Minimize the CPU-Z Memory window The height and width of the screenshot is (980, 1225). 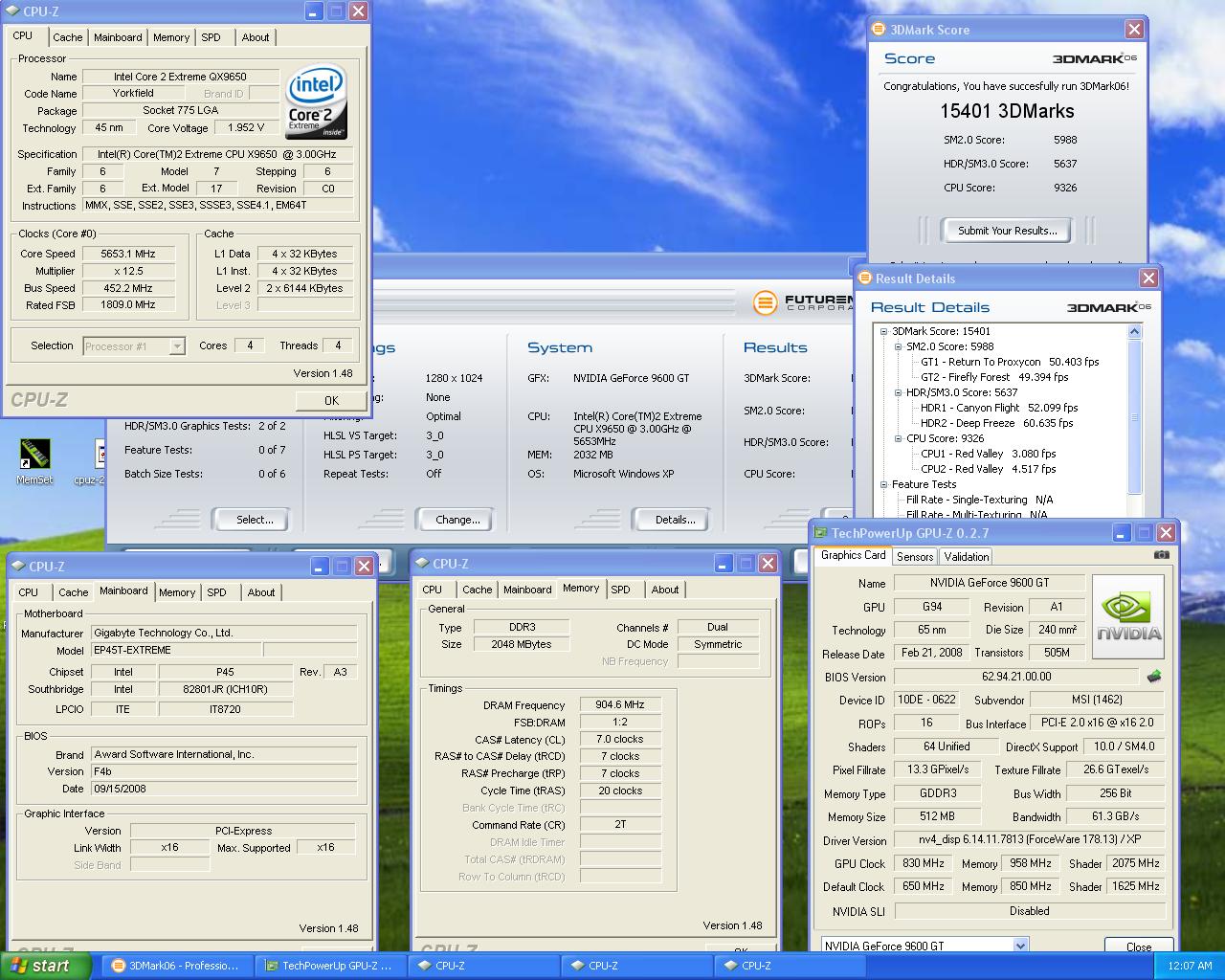pos(724,564)
